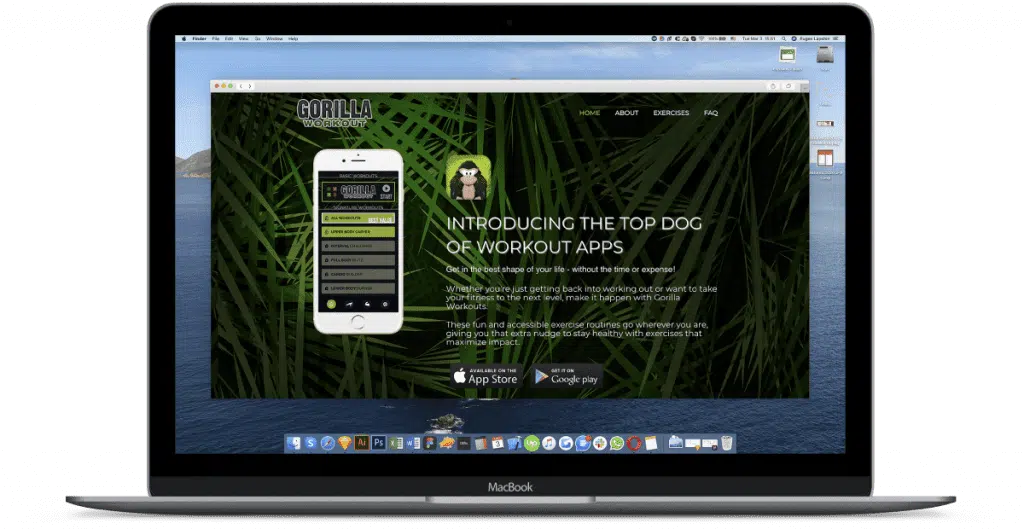Open the ABOUT page link
1024x529 pixels.
(626, 113)
